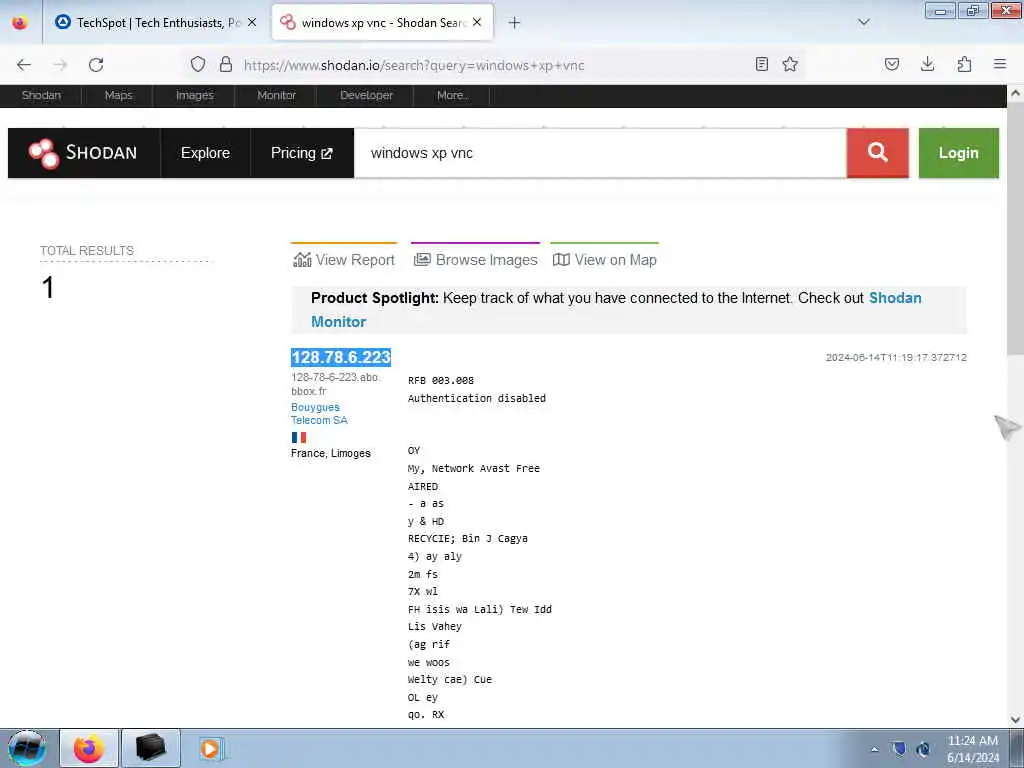Click the forward navigation arrow
This screenshot has width=1024, height=768.
click(60, 65)
